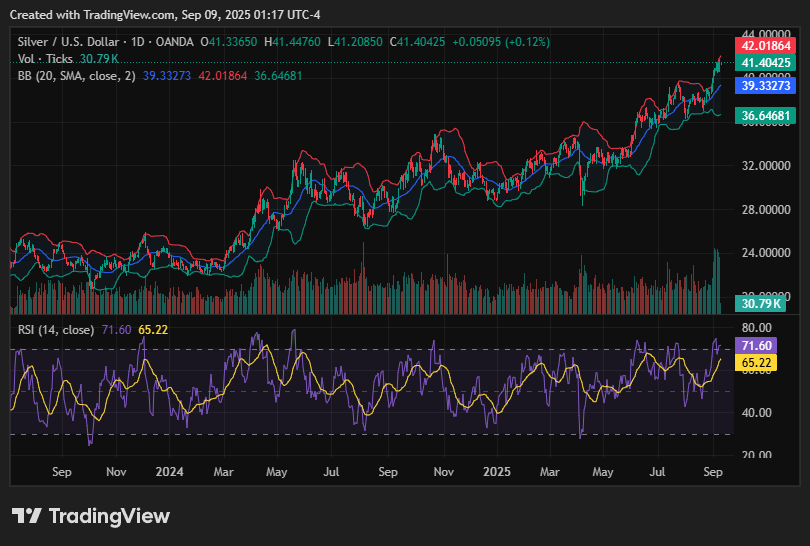This screenshot has width=810, height=546.
Task: Click the 30.79K volume scale tag
Action: pyautogui.click(x=760, y=304)
